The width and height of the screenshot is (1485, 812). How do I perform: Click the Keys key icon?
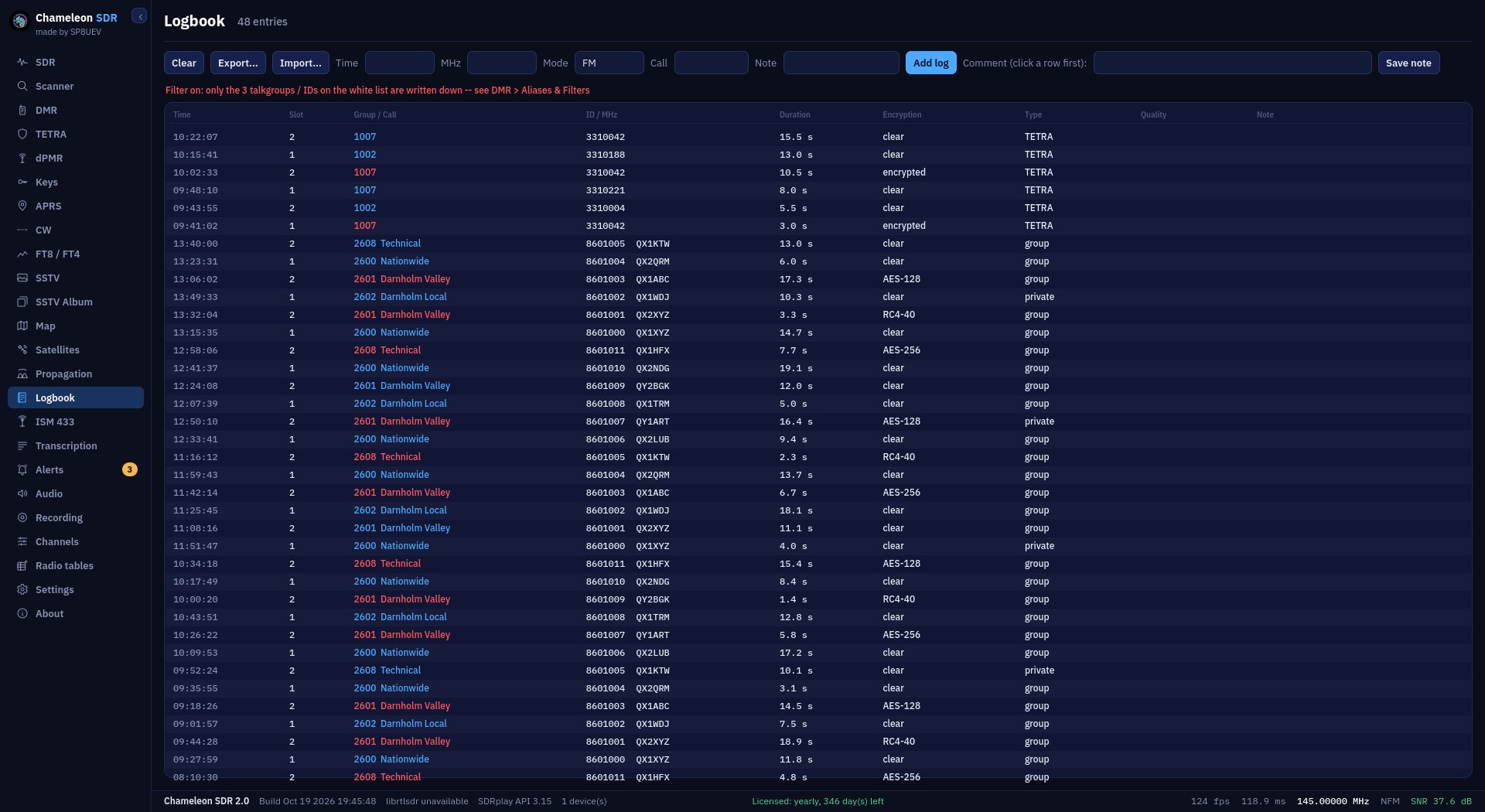(x=22, y=182)
